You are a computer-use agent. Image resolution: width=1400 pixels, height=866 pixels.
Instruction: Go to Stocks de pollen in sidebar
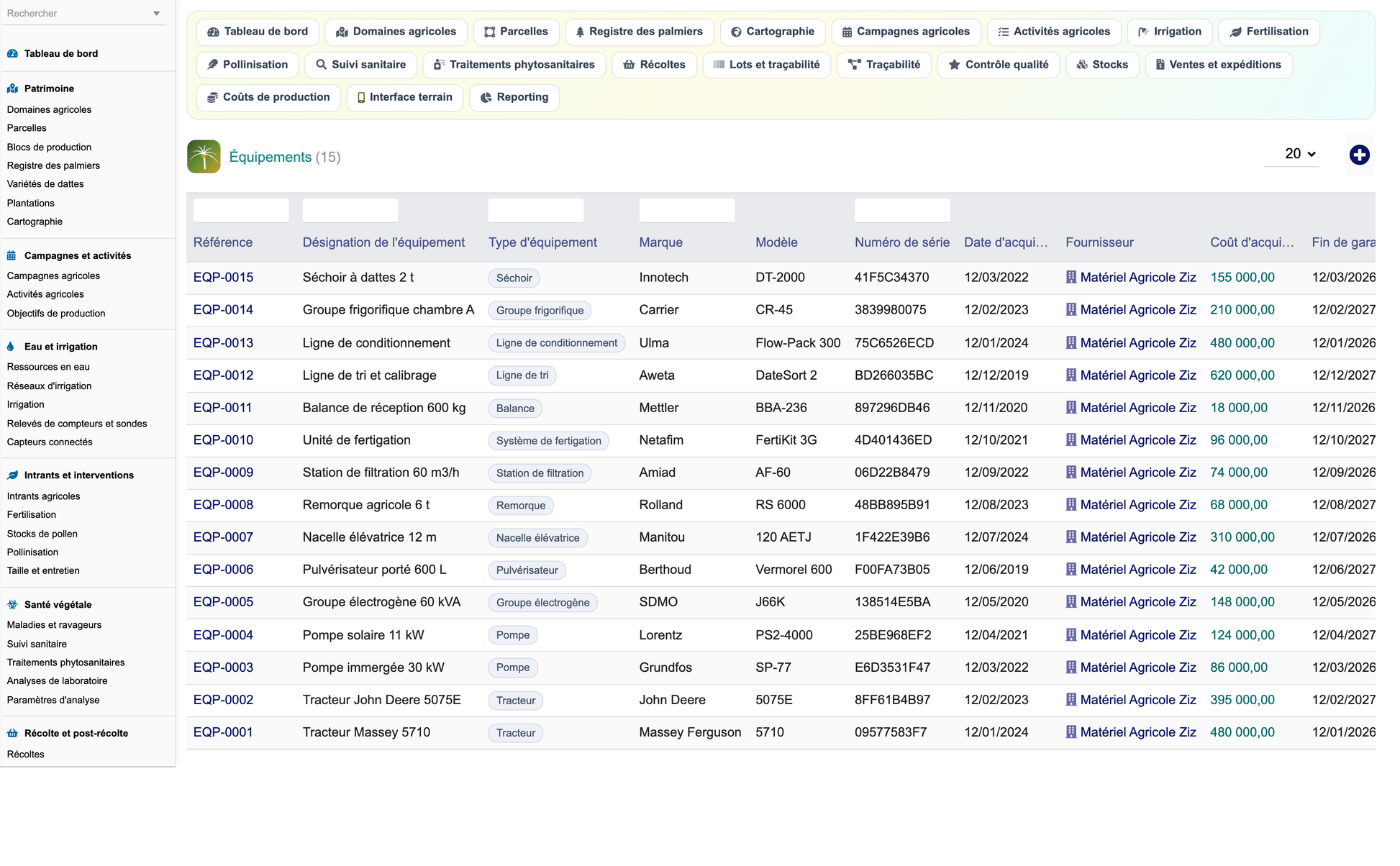[42, 534]
